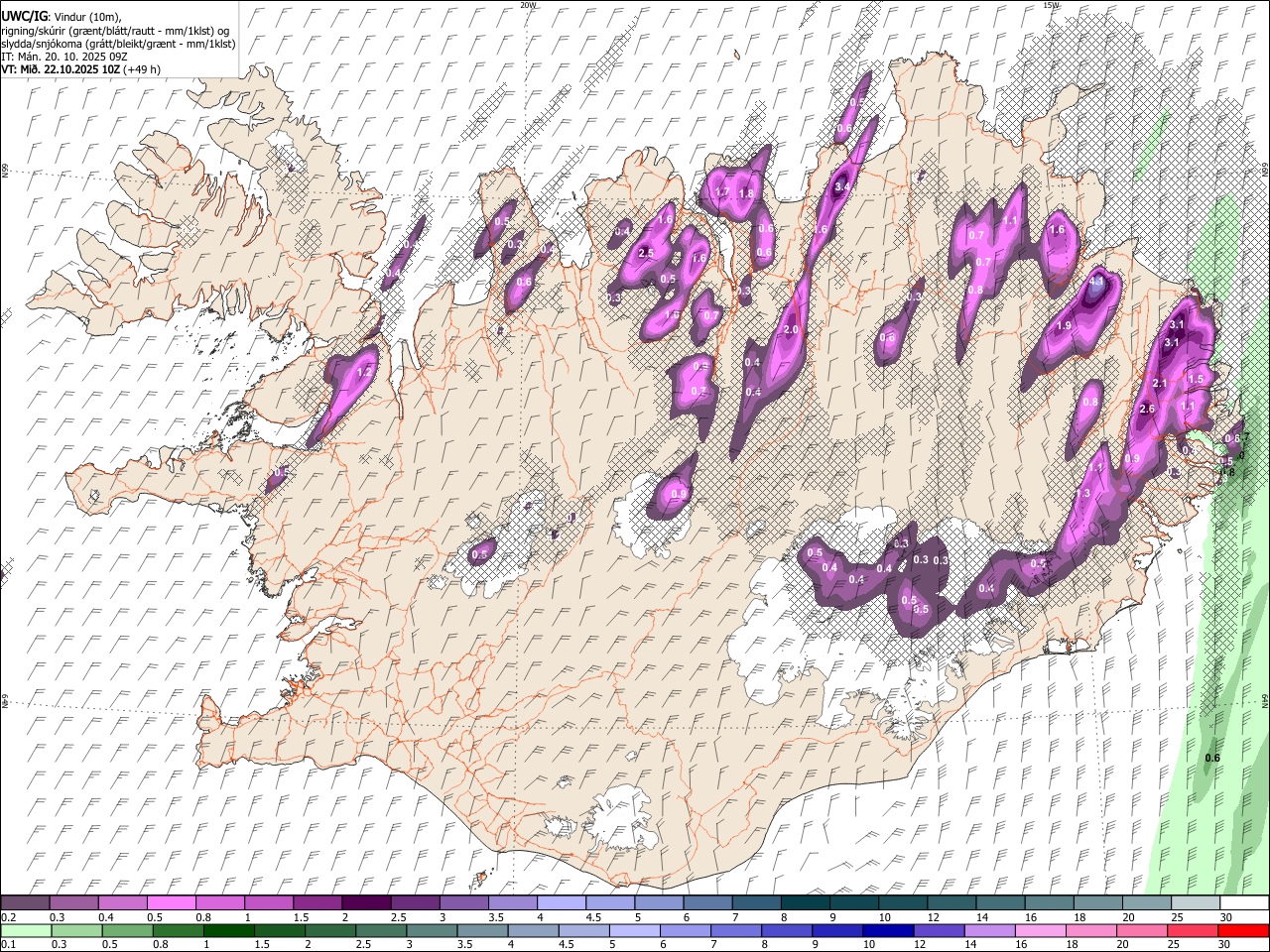Click the '2.0' value in the central snow band

tap(791, 329)
